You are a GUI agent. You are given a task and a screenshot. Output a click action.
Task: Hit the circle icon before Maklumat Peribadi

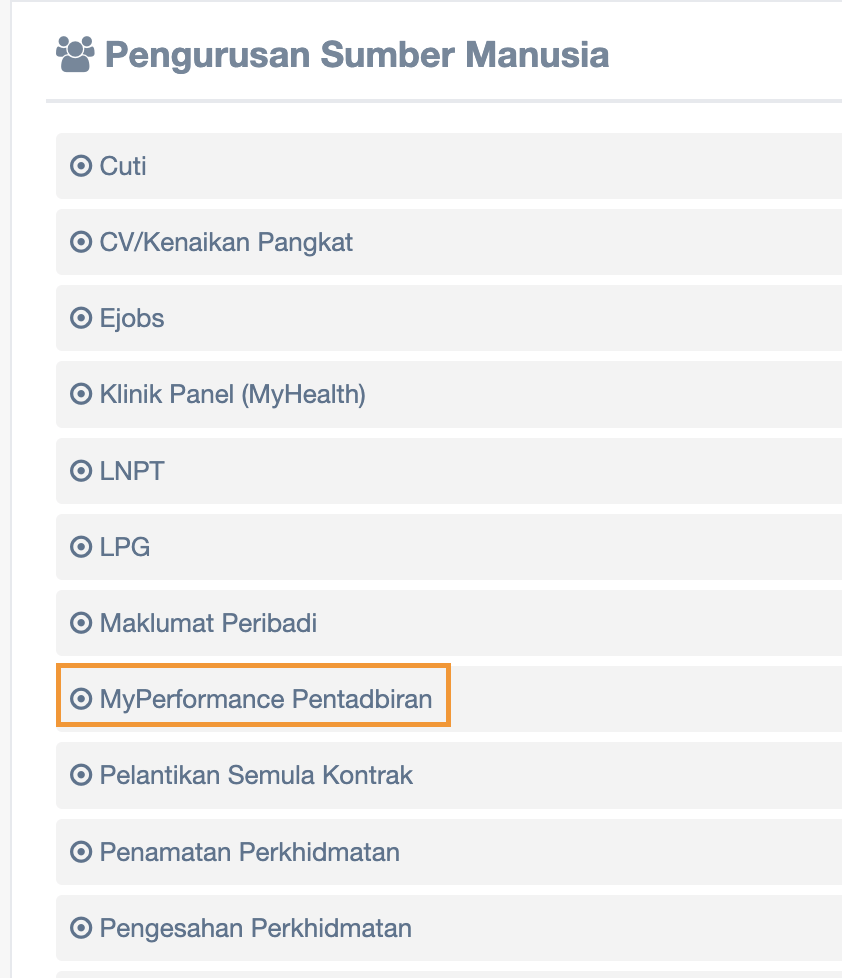pyautogui.click(x=81, y=624)
